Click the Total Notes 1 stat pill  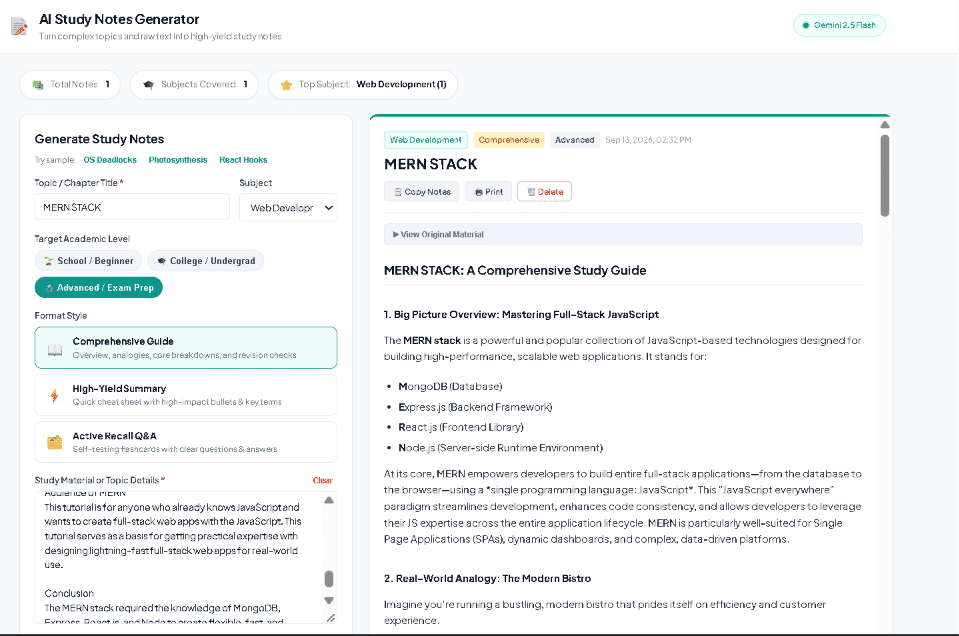point(70,84)
